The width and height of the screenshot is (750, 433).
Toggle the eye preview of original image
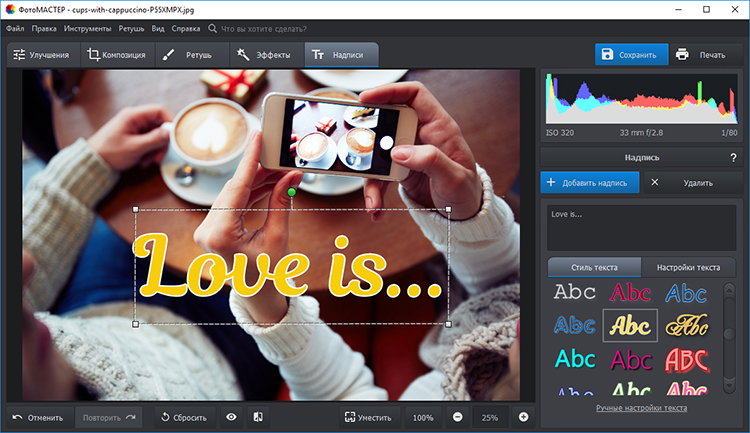click(231, 417)
